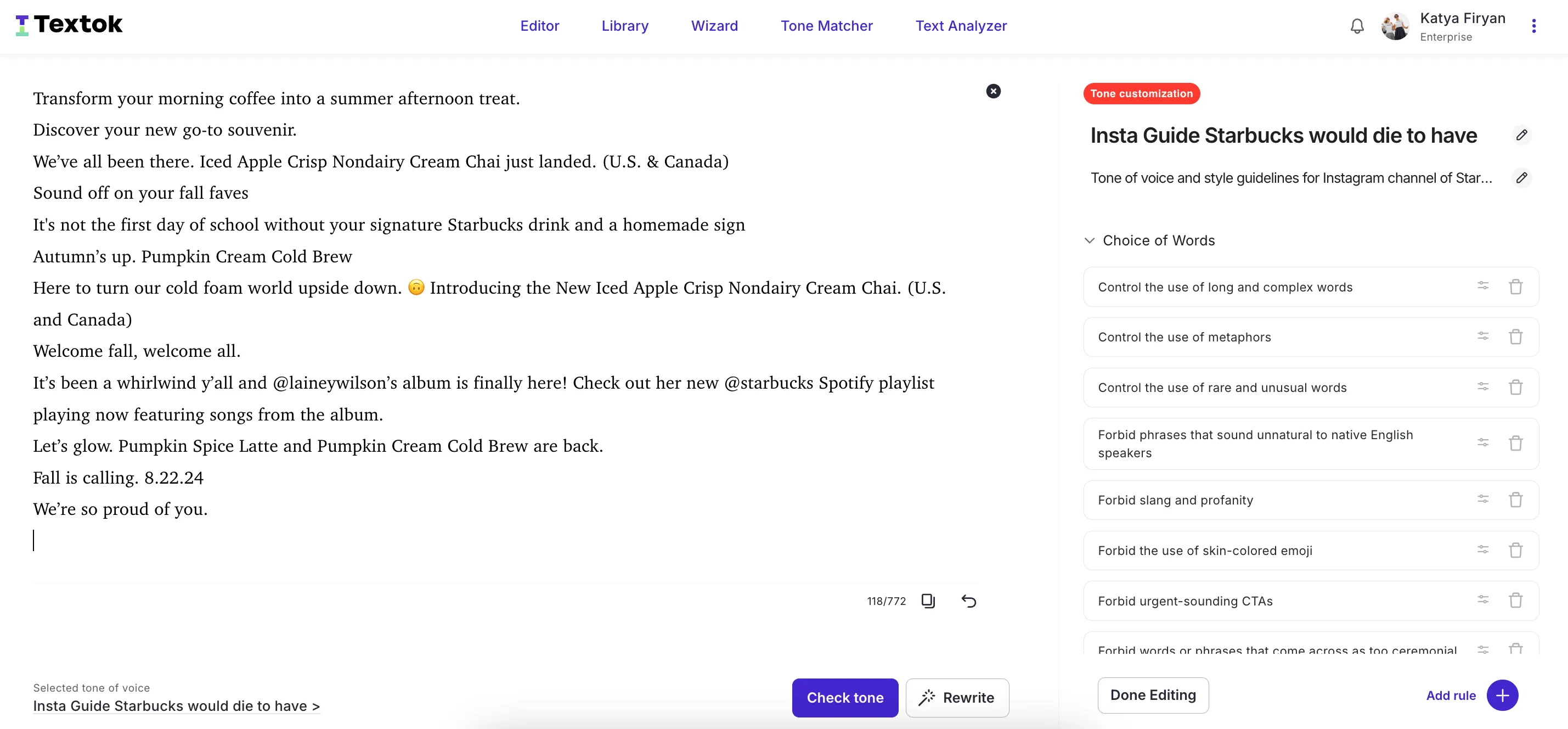Adjust settings for slang and profanity rule
This screenshot has width=1568, height=729.
(x=1483, y=500)
